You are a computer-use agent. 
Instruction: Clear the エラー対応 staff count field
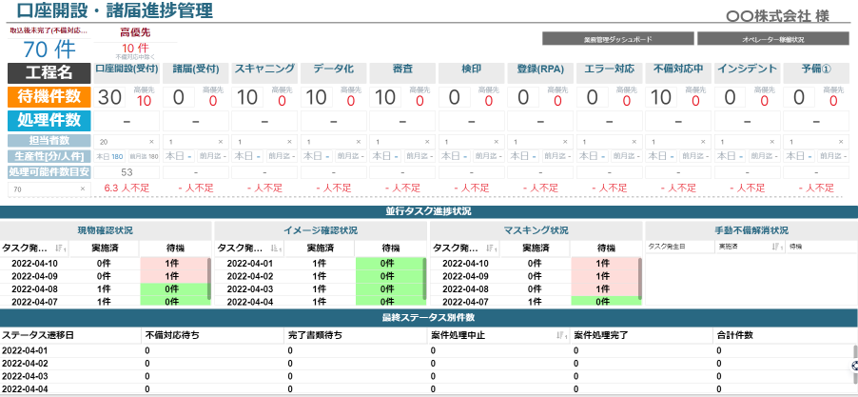click(x=635, y=142)
